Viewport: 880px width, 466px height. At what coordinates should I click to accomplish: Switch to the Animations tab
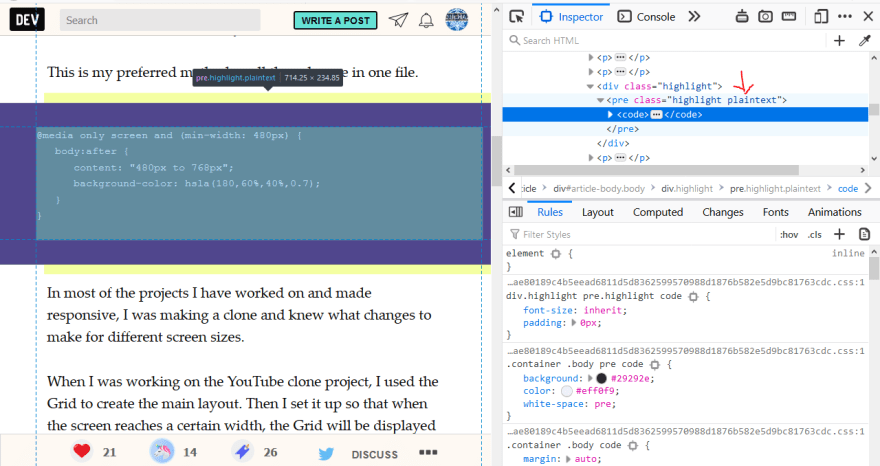pyautogui.click(x=835, y=212)
